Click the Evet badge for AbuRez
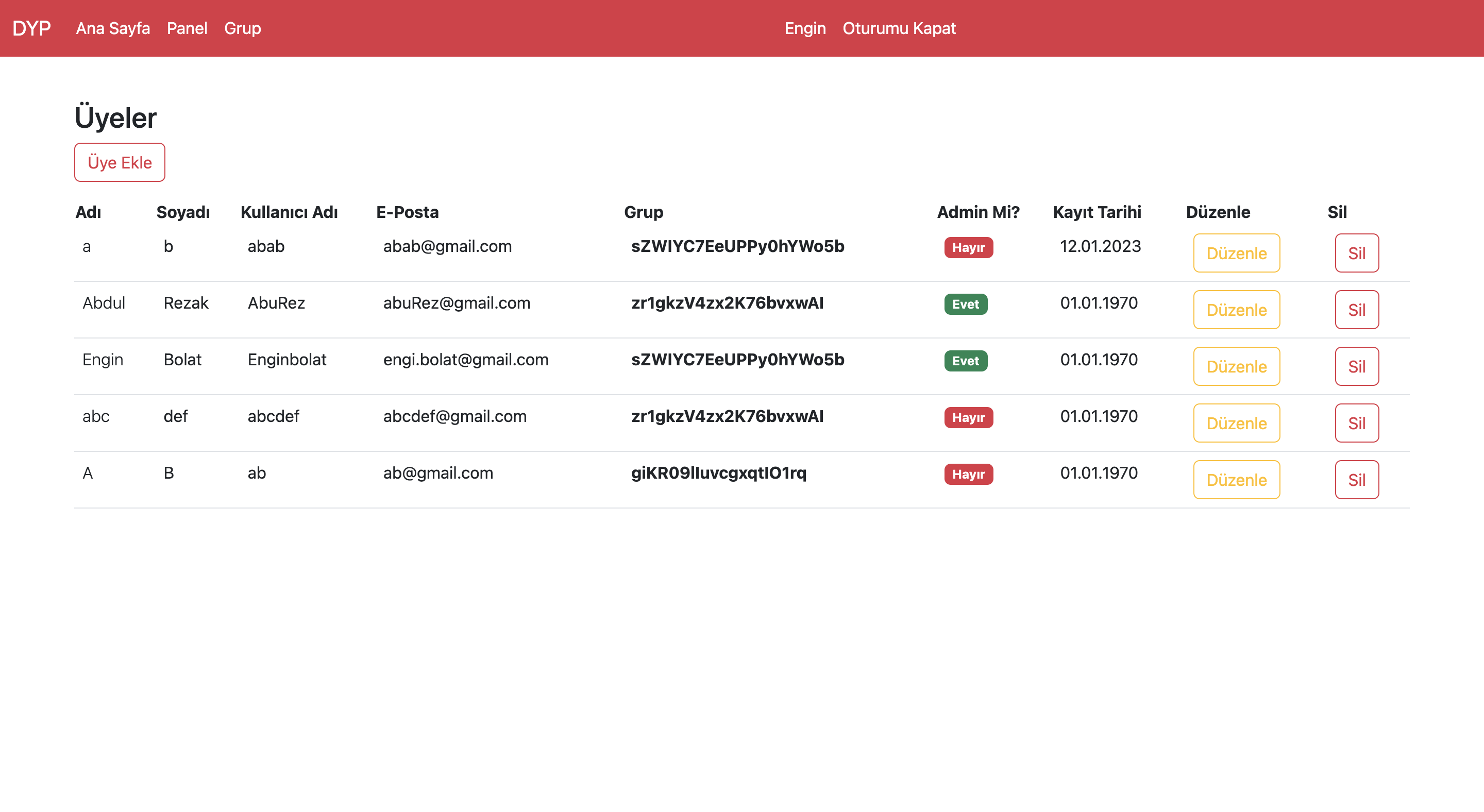The width and height of the screenshot is (1484, 812). coord(966,304)
